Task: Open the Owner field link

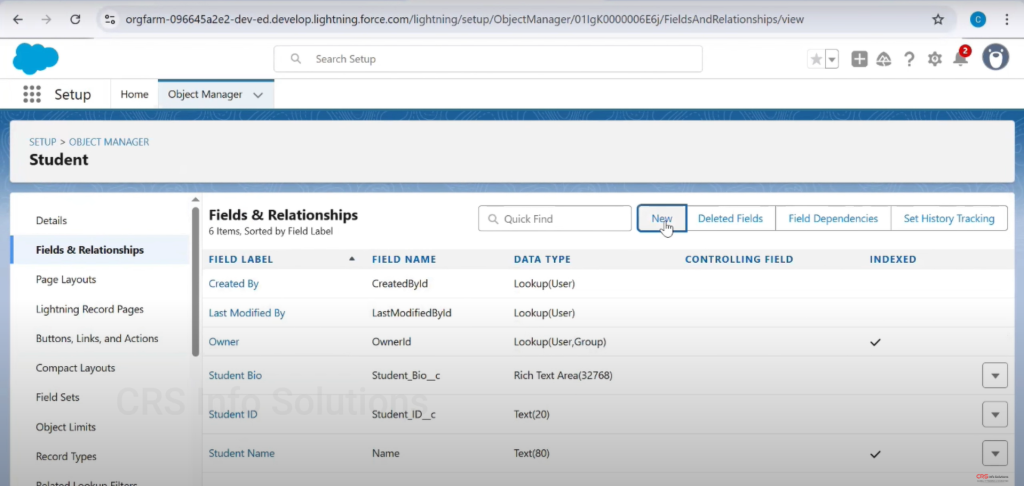Action: click(x=223, y=342)
